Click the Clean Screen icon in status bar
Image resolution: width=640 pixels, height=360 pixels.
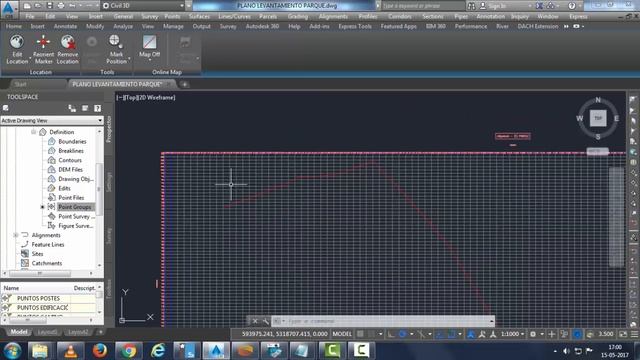point(623,334)
